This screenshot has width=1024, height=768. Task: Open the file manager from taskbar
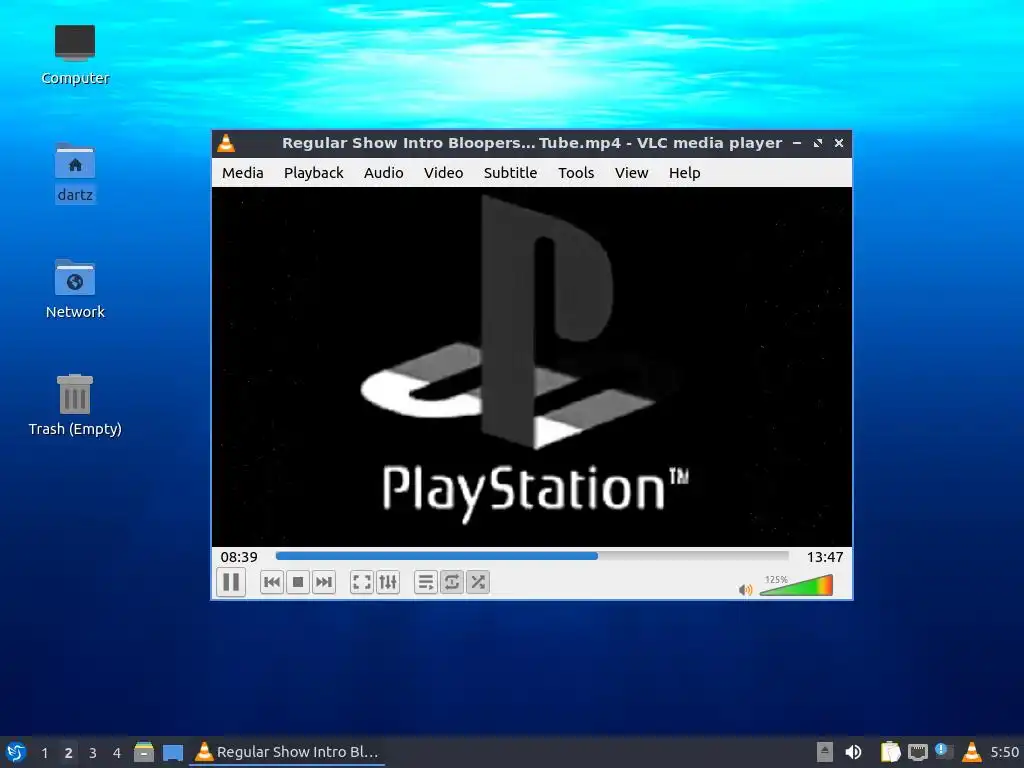click(x=144, y=752)
